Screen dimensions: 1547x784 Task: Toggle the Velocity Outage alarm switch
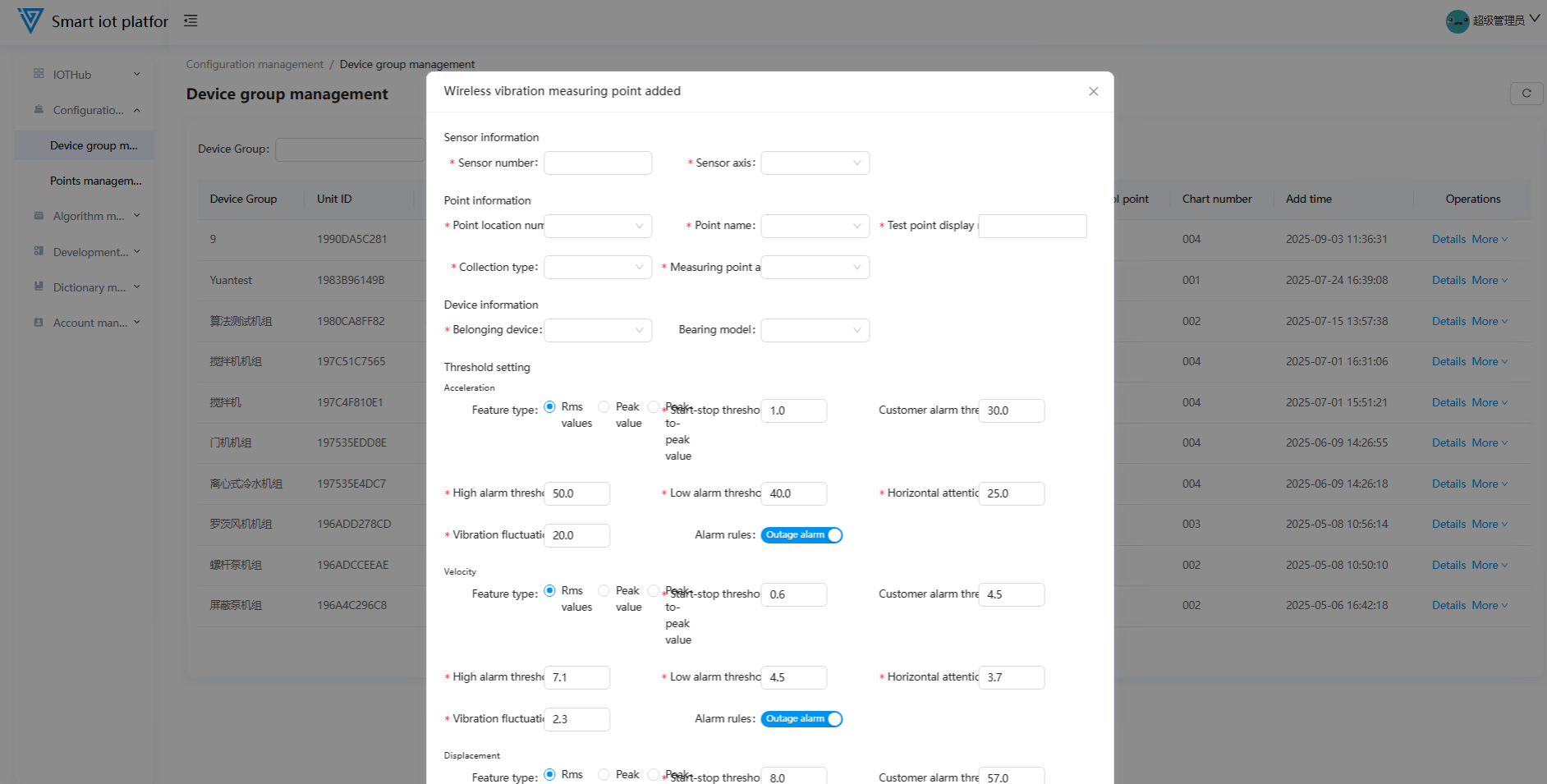coord(801,719)
